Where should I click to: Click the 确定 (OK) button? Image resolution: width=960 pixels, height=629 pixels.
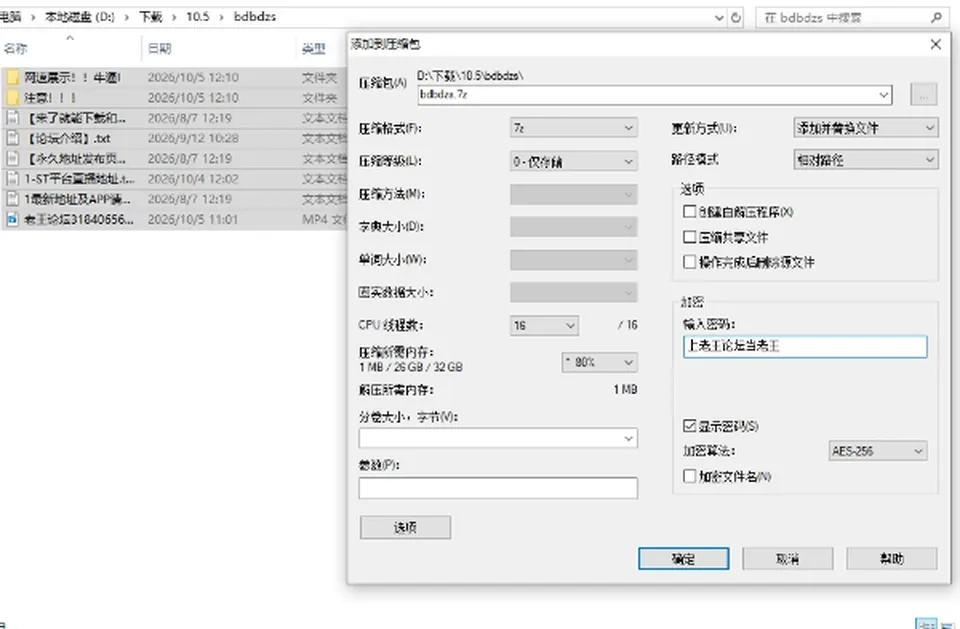click(x=683, y=559)
